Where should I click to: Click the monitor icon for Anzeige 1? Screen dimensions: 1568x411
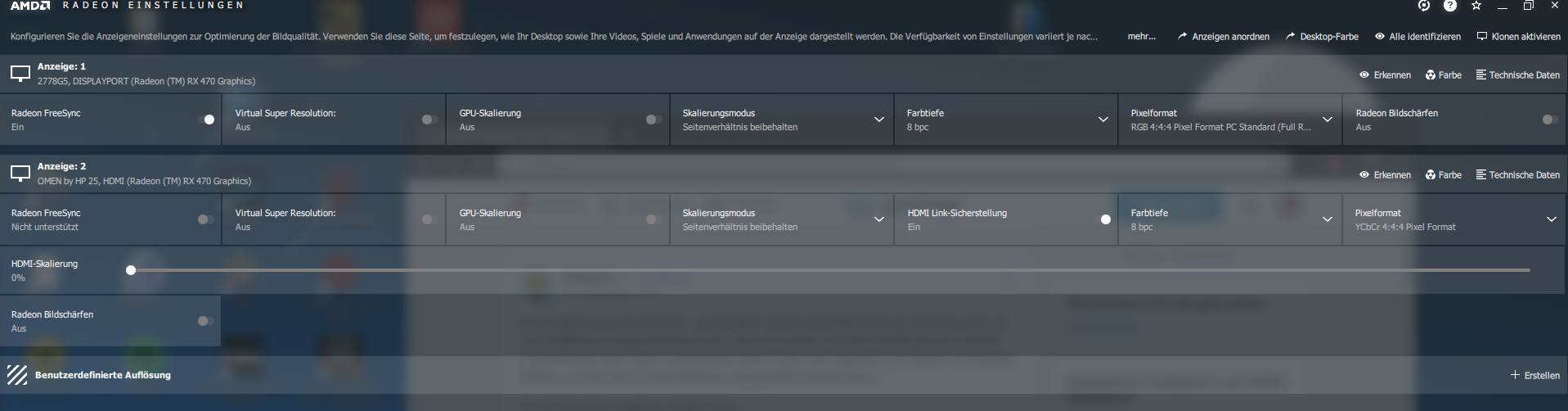point(20,75)
